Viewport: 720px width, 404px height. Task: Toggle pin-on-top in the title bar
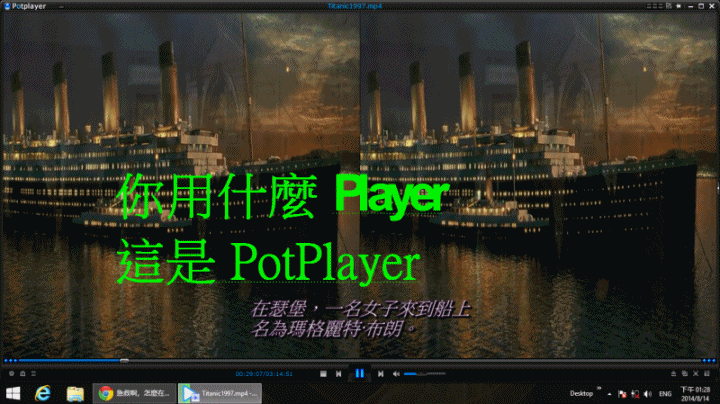[679, 6]
